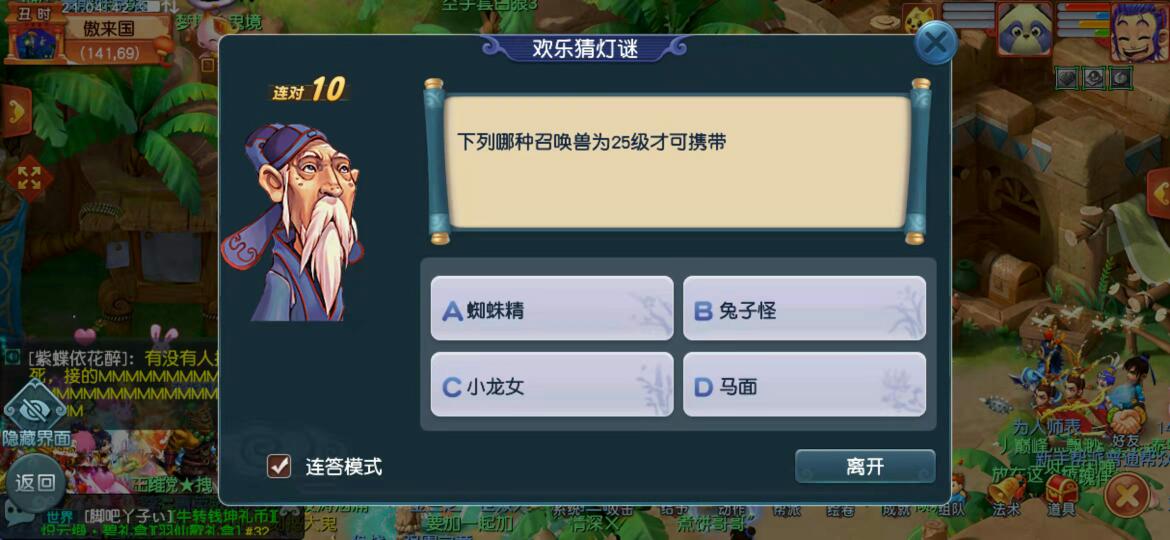Viewport: 1170px width, 540px height.
Task: Tap the 隐藏界面 eye icon
Action: click(34, 408)
